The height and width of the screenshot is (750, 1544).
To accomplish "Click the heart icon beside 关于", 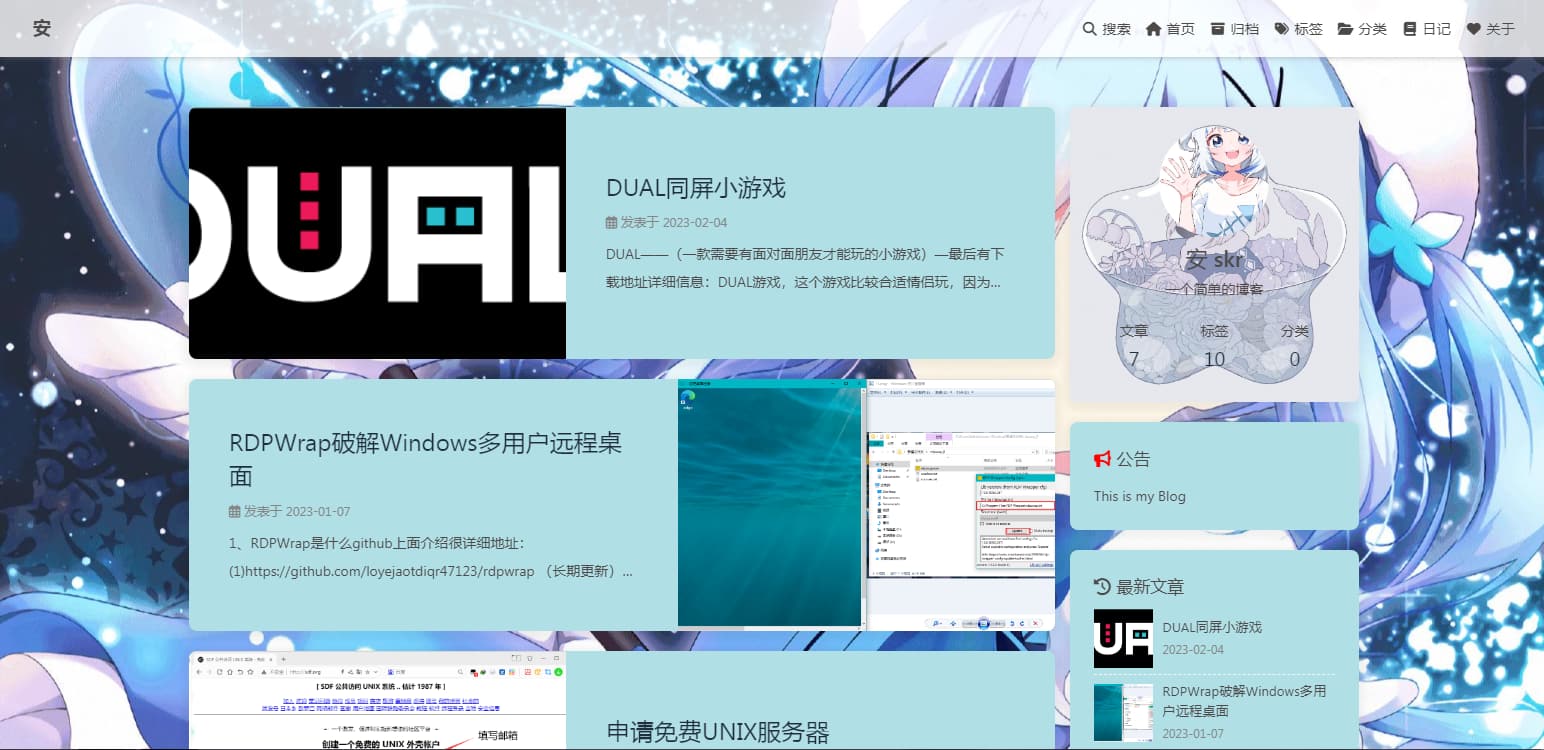I will pos(1474,29).
